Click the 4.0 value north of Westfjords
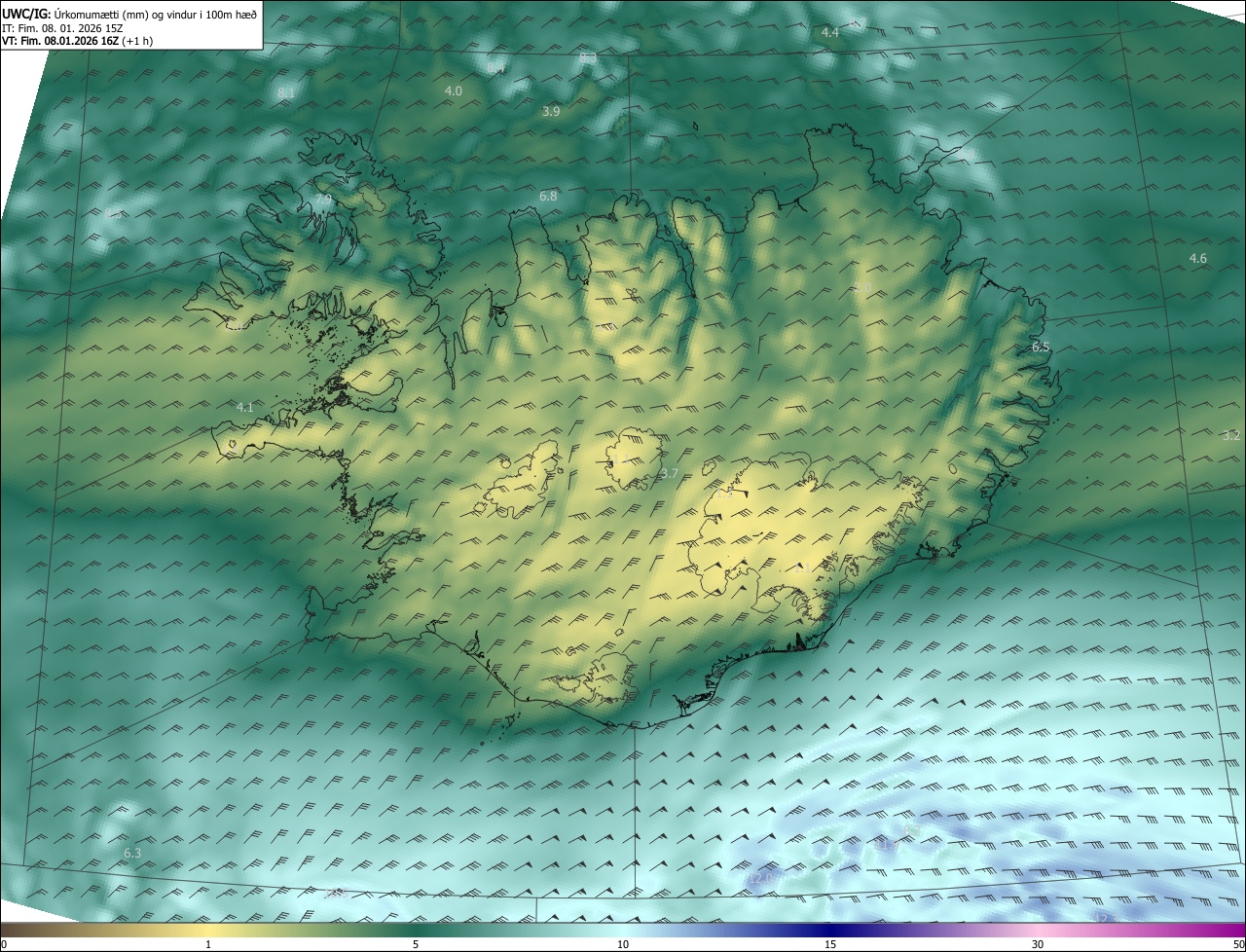 pyautogui.click(x=453, y=91)
